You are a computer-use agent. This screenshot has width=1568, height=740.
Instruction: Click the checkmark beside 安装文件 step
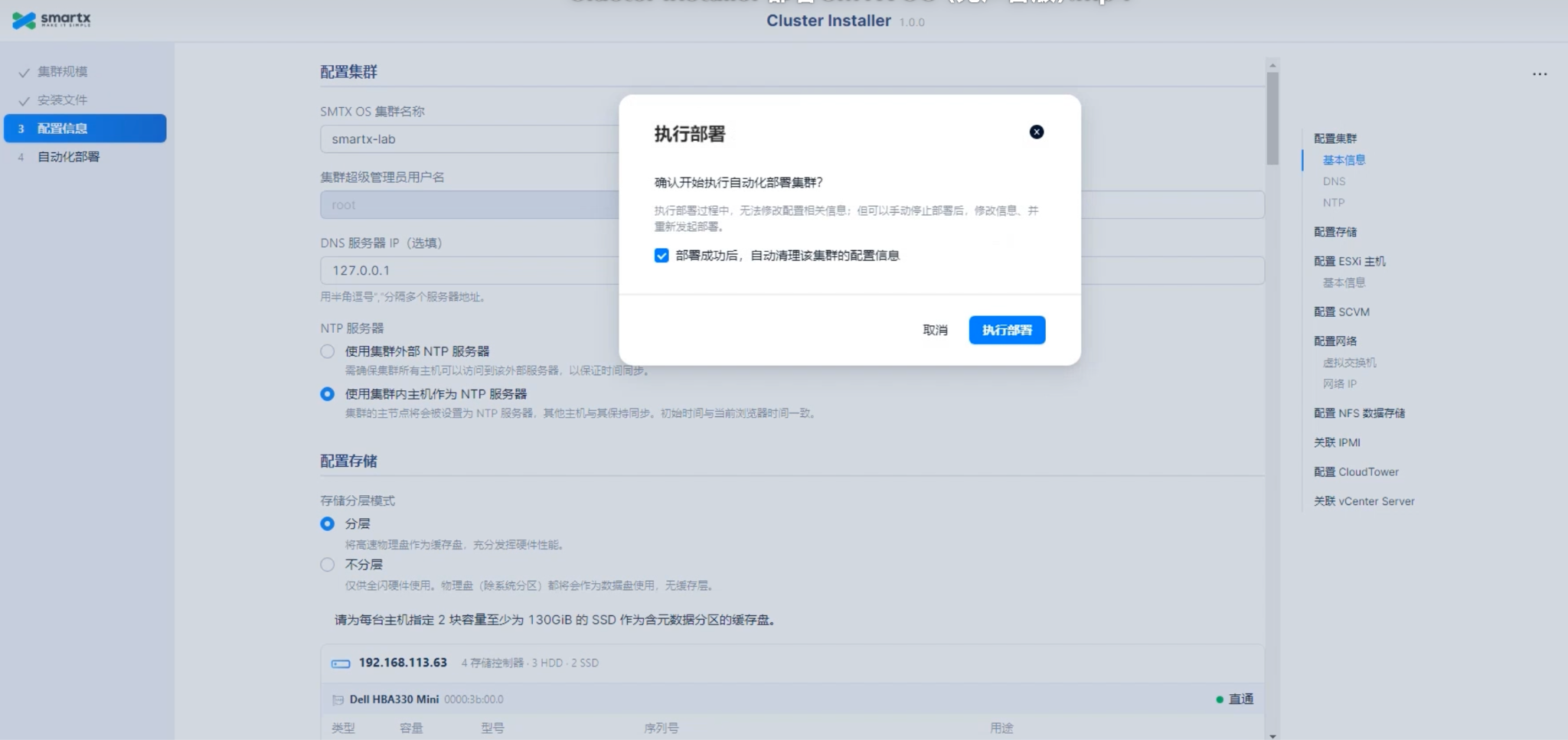point(24,100)
